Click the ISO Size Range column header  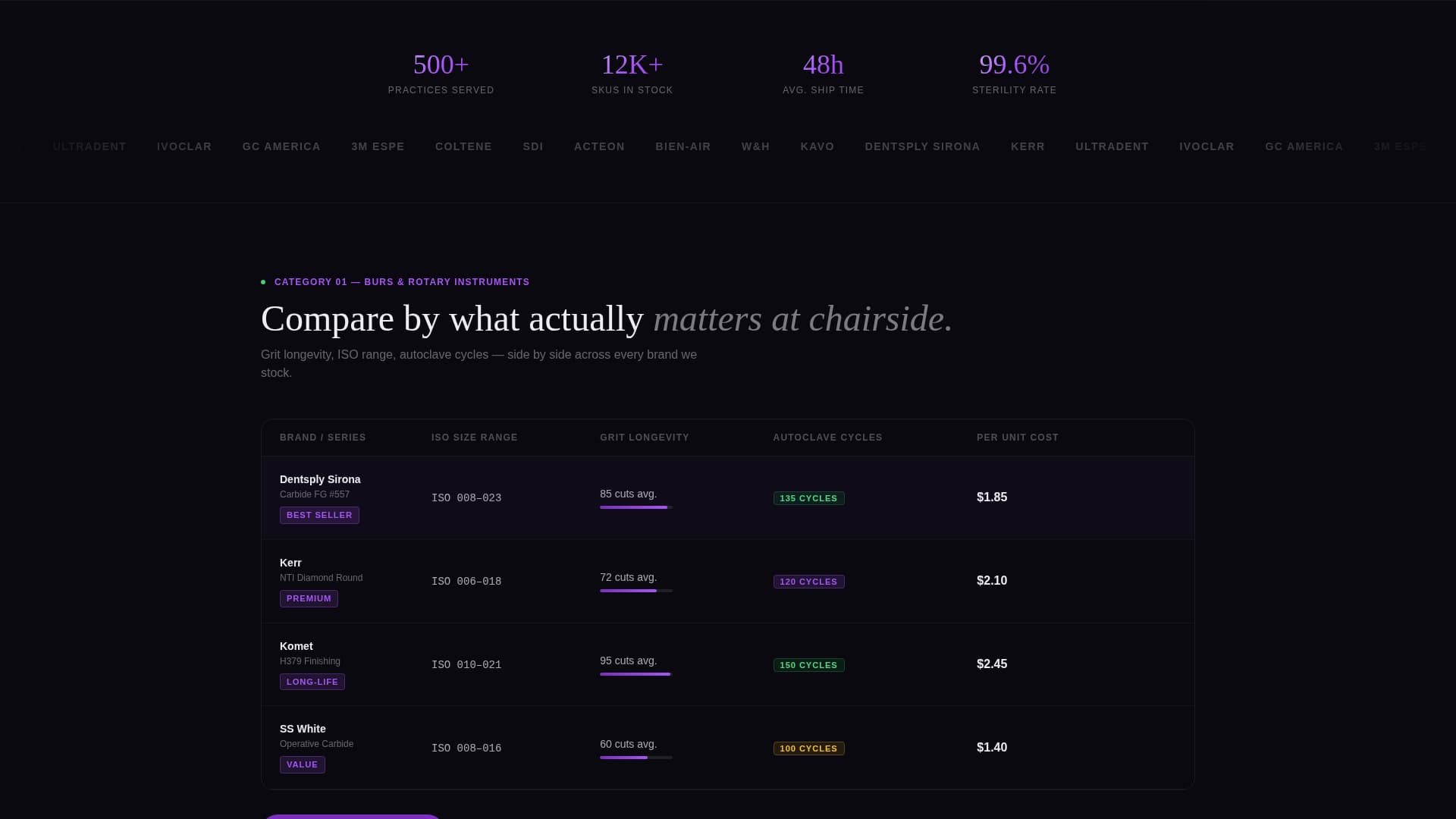pos(475,438)
